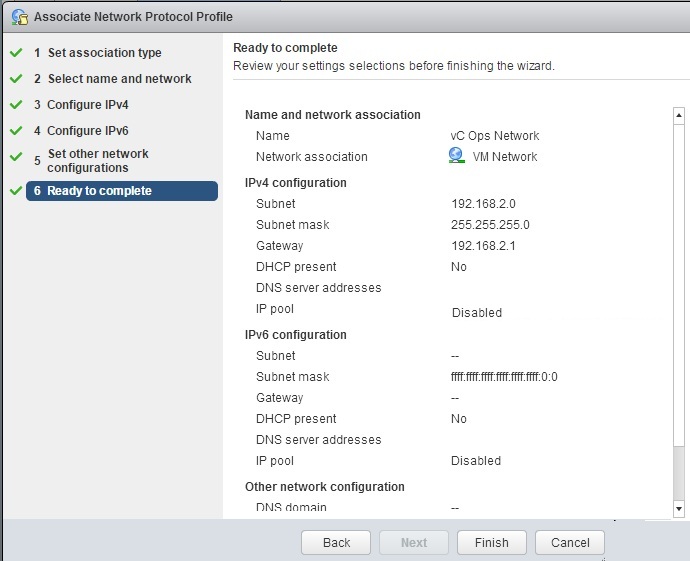Image resolution: width=690 pixels, height=561 pixels.
Task: Click the Back button
Action: (x=336, y=543)
